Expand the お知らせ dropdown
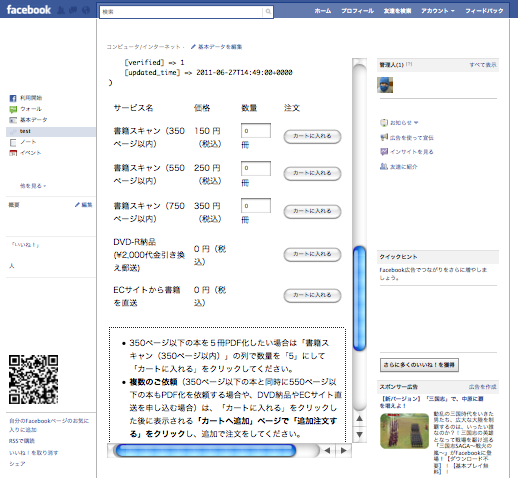Viewport: 518px width, 478px height. [x=404, y=123]
